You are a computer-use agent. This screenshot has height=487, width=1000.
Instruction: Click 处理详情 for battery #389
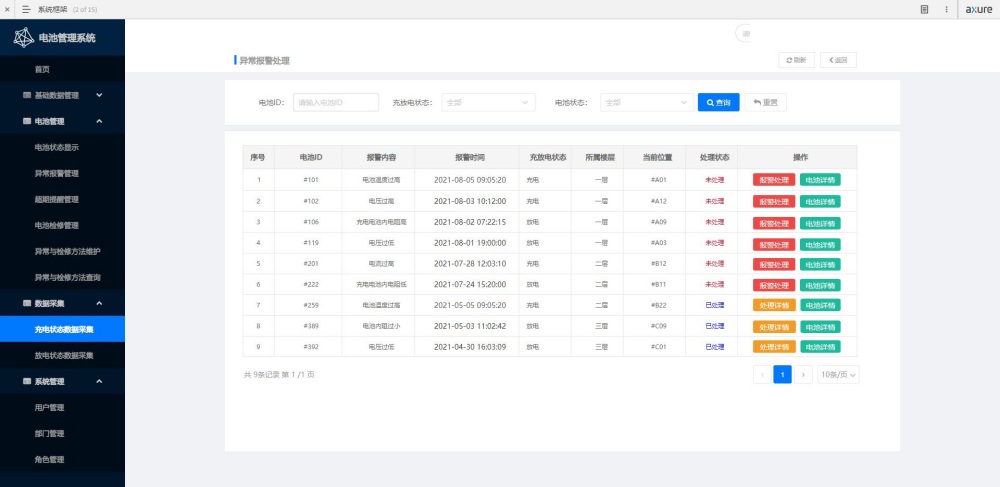(x=774, y=327)
